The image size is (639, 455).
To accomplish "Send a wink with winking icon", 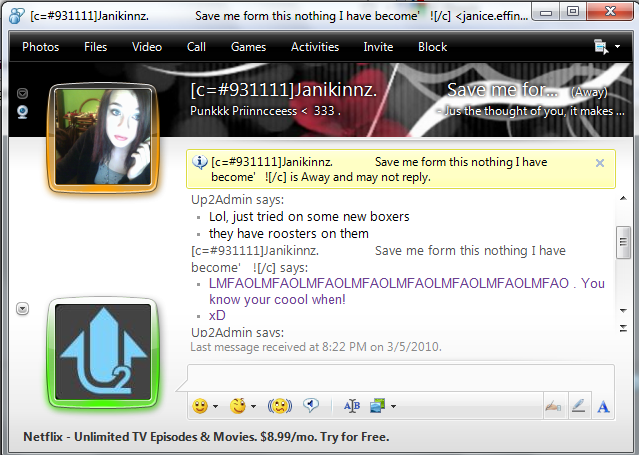I will click(x=238, y=406).
